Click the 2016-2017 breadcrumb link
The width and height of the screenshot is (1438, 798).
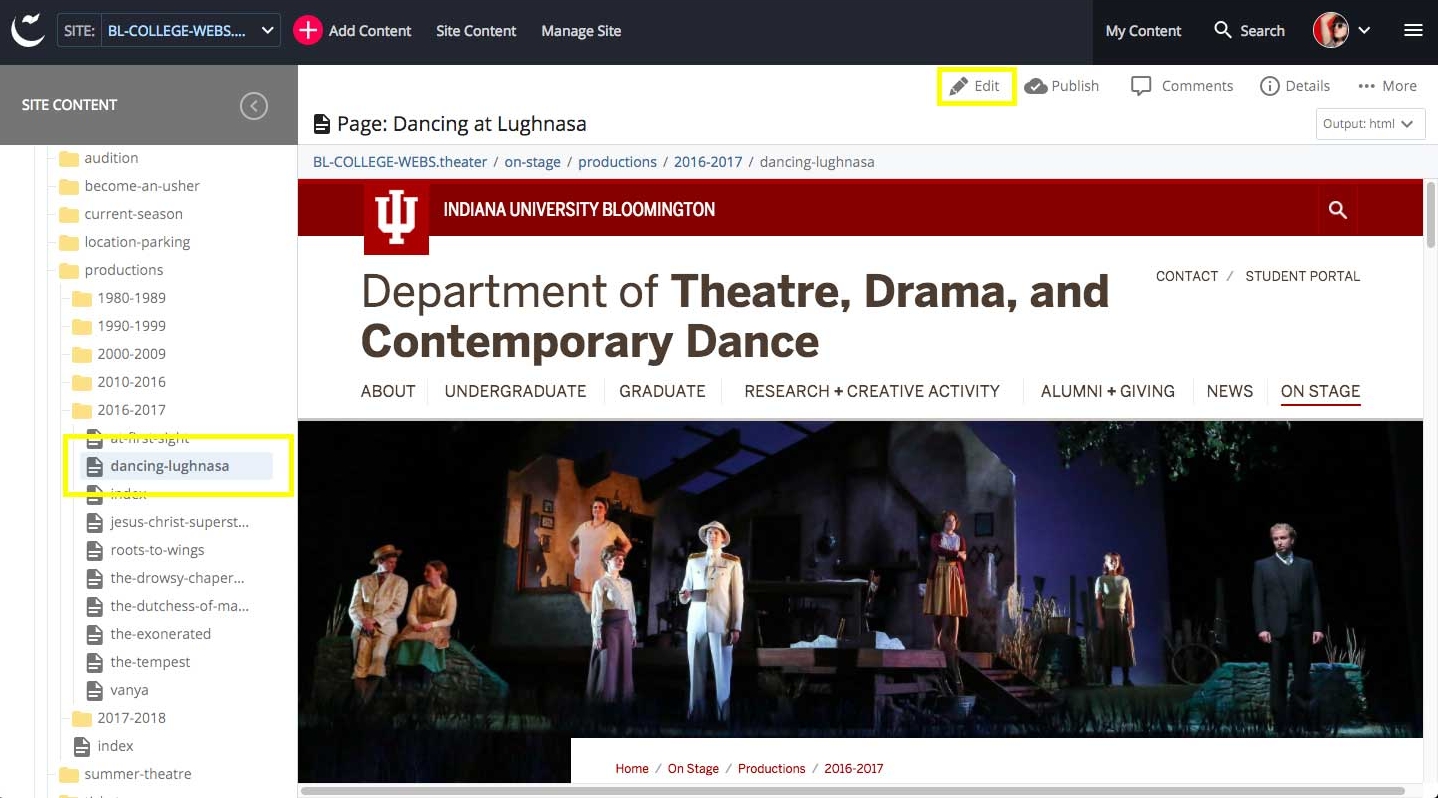[707, 162]
